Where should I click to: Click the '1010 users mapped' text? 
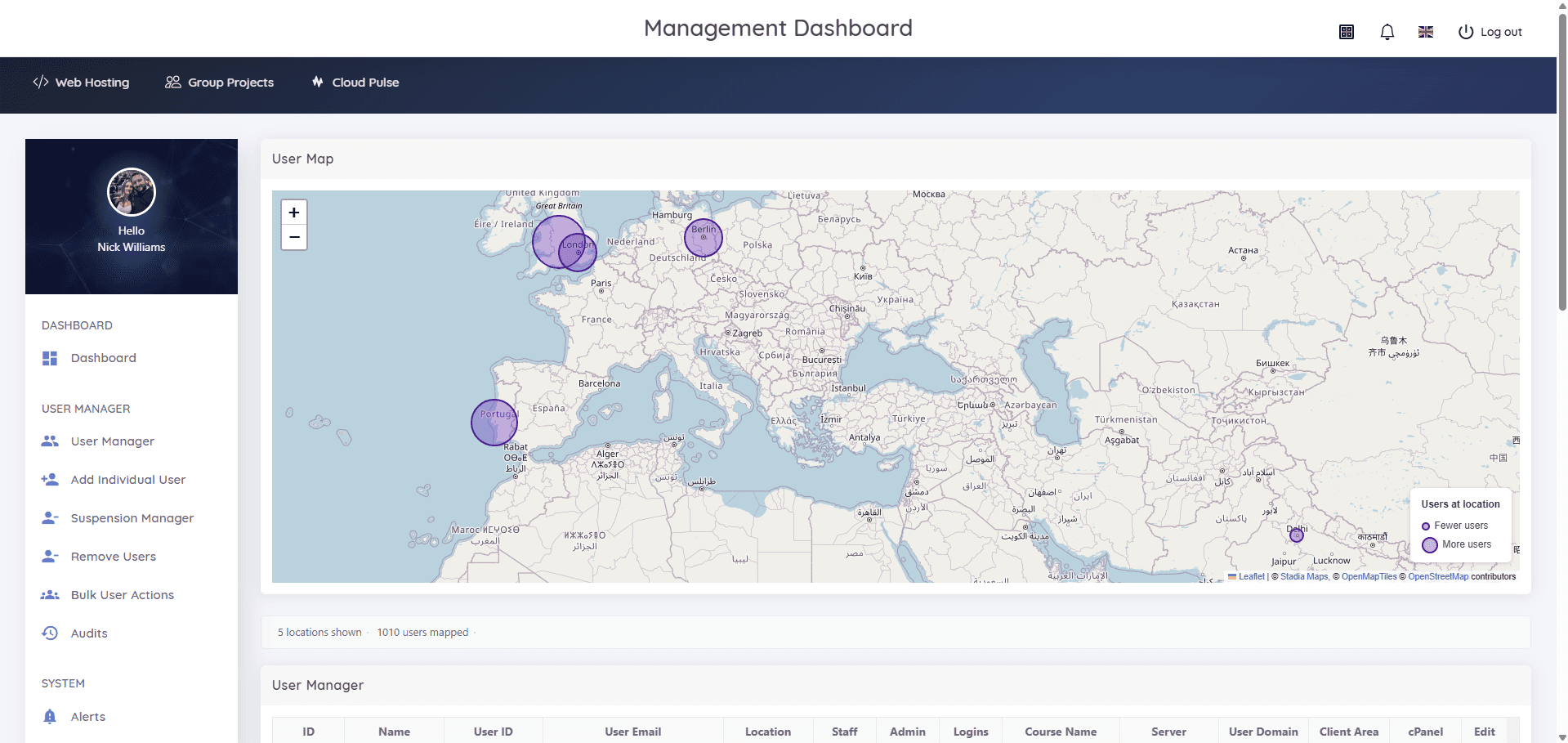click(422, 632)
